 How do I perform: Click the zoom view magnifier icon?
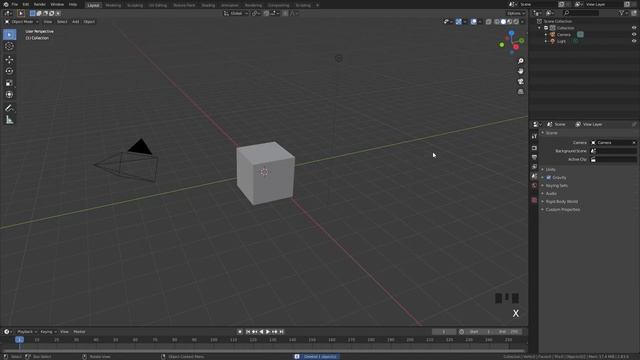520,61
